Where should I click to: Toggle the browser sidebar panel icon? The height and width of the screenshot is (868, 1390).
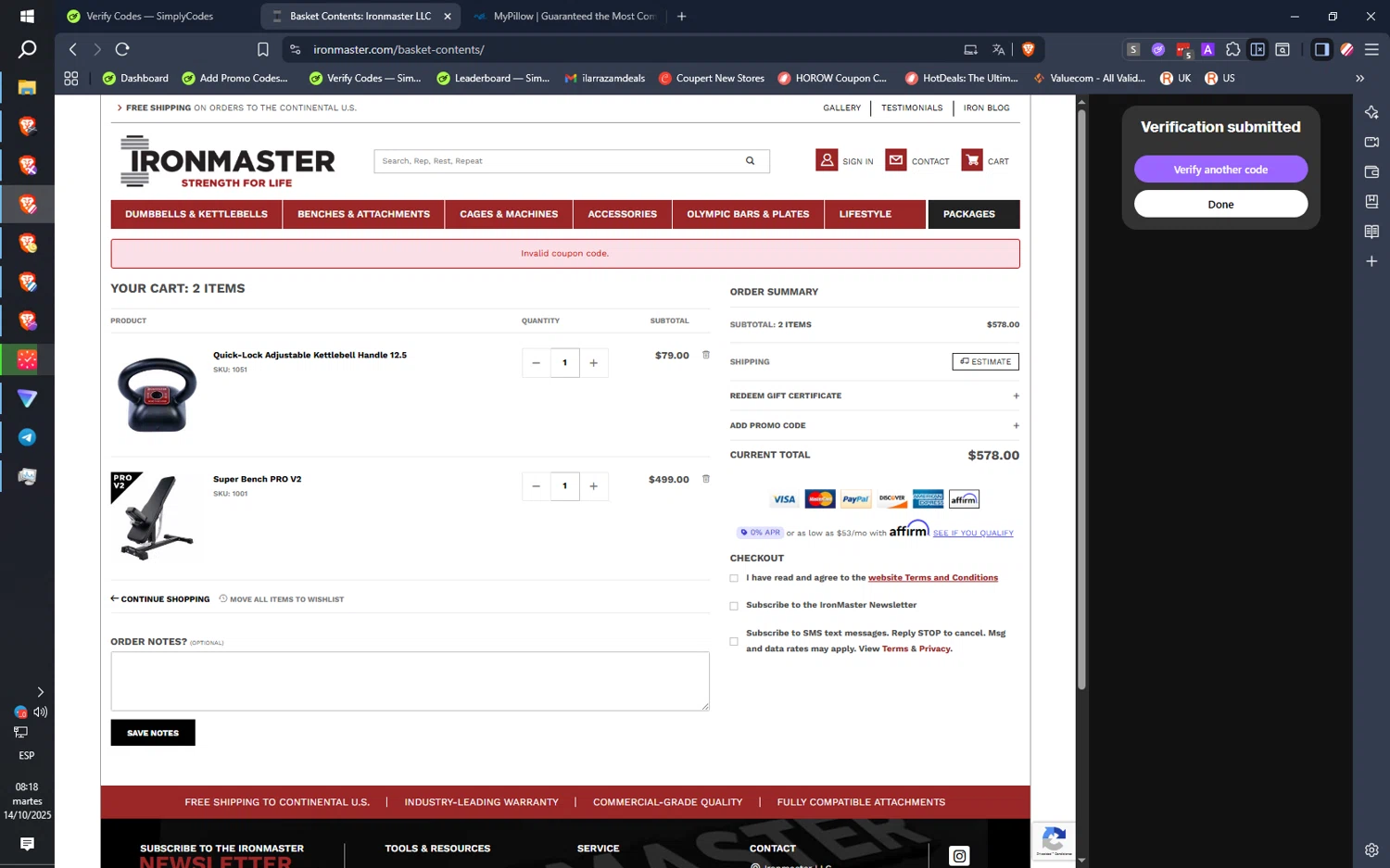point(1321,49)
